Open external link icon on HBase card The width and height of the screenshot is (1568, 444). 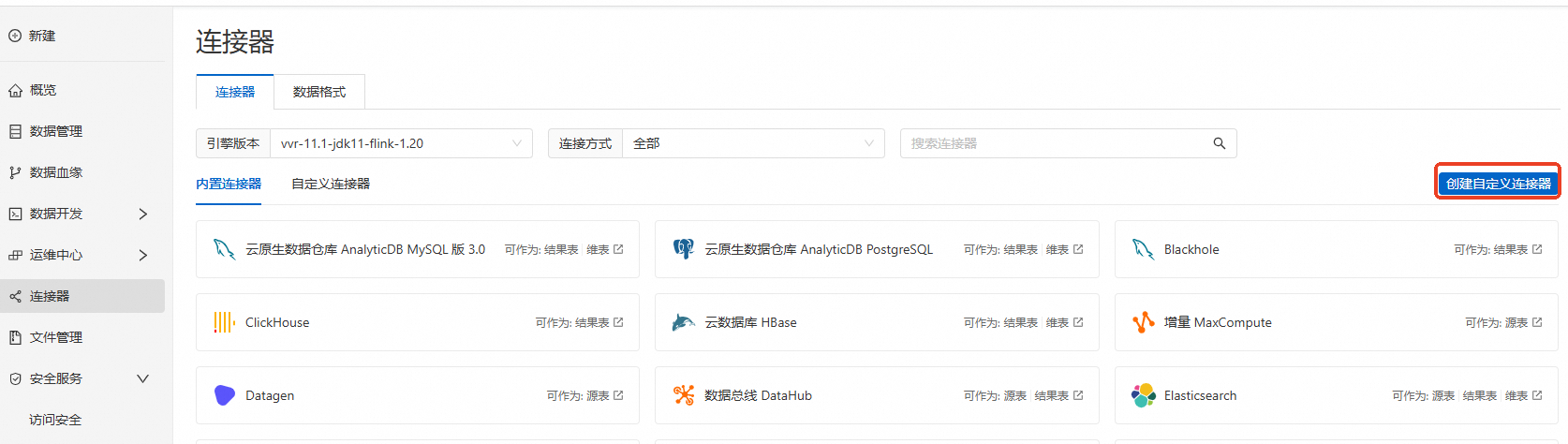[1078, 322]
